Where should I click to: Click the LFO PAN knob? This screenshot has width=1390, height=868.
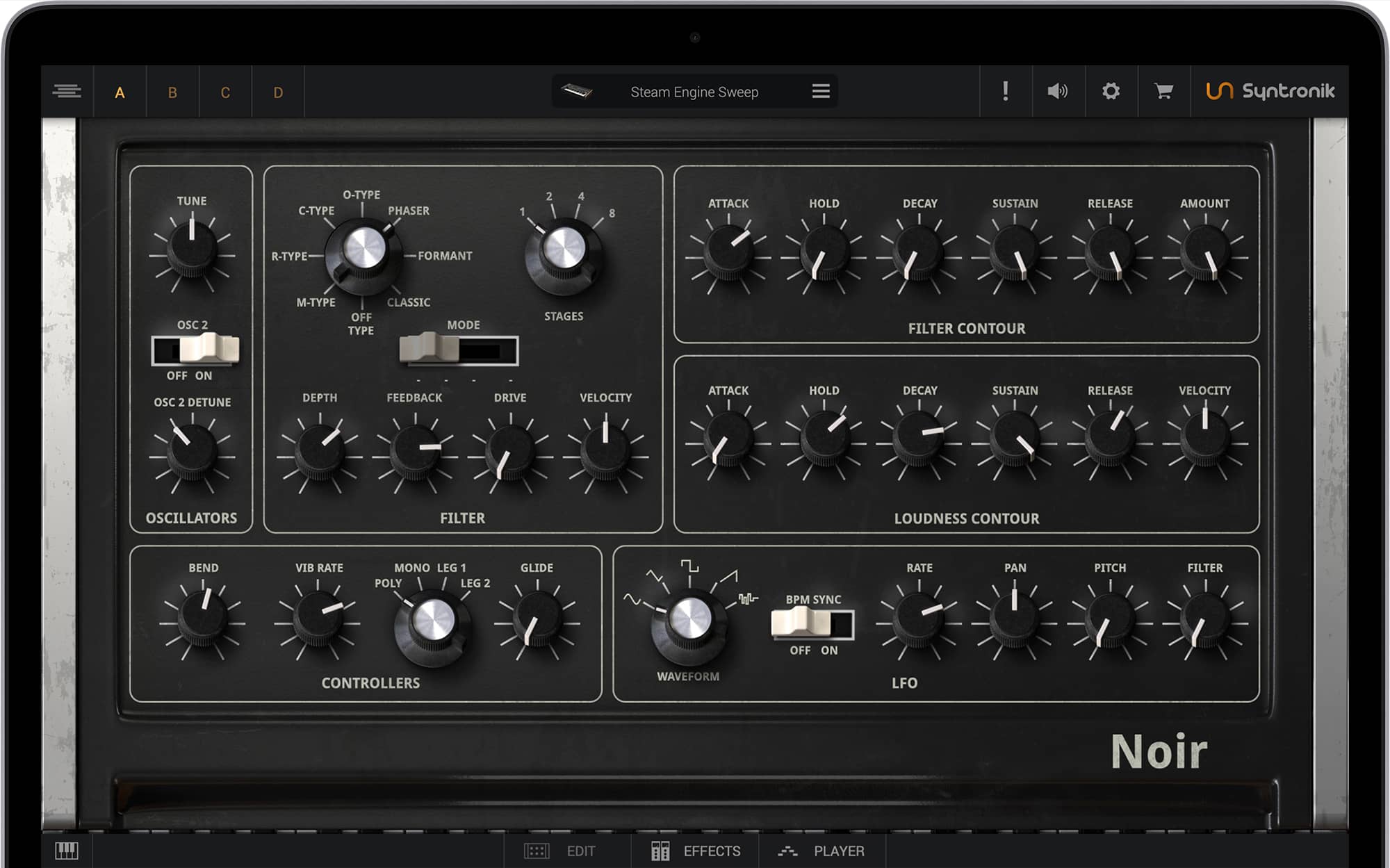[1014, 619]
